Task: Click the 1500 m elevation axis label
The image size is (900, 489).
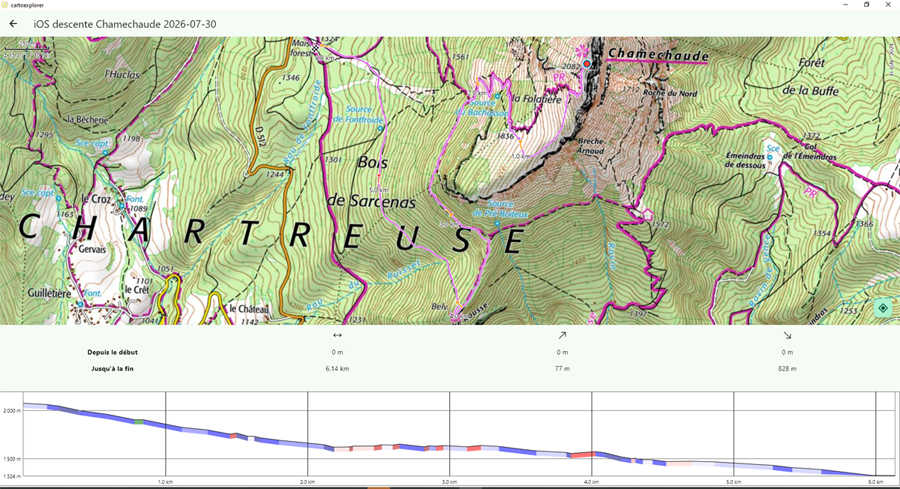Action: pos(11,459)
